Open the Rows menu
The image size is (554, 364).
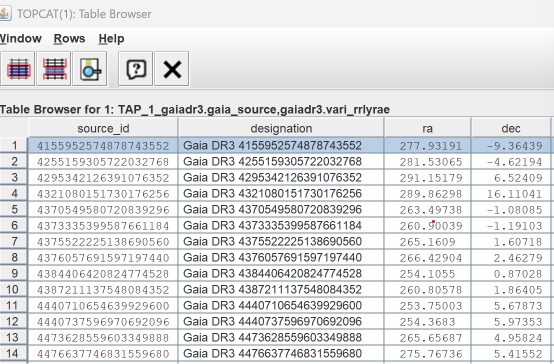click(69, 38)
